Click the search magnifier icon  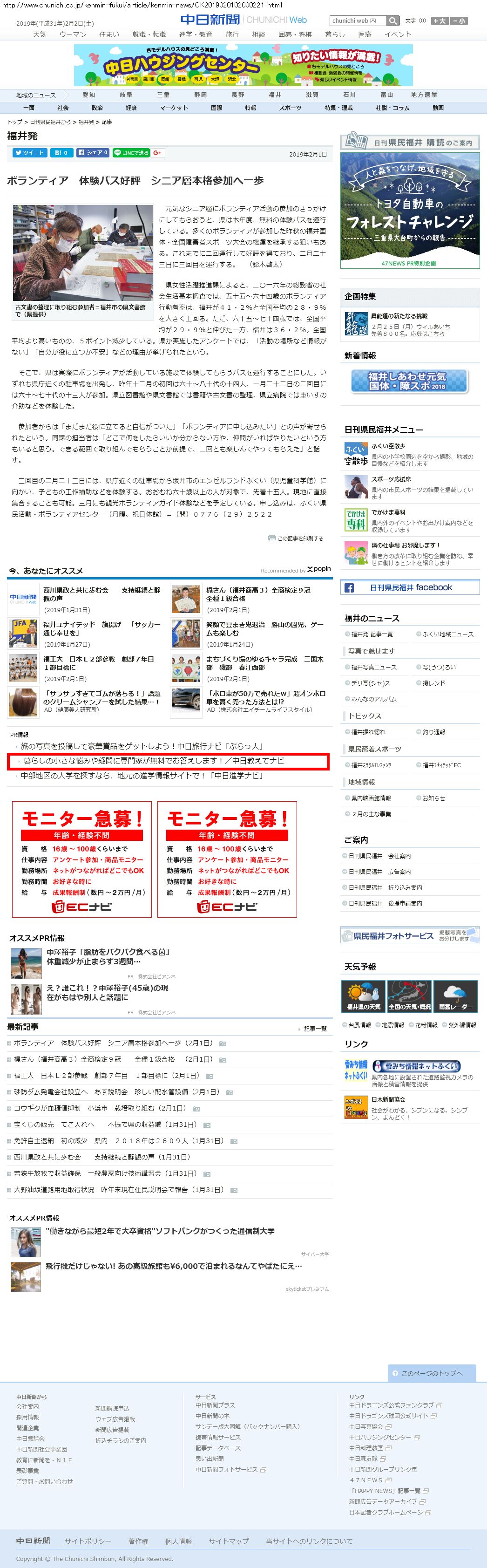pyautogui.click(x=393, y=20)
